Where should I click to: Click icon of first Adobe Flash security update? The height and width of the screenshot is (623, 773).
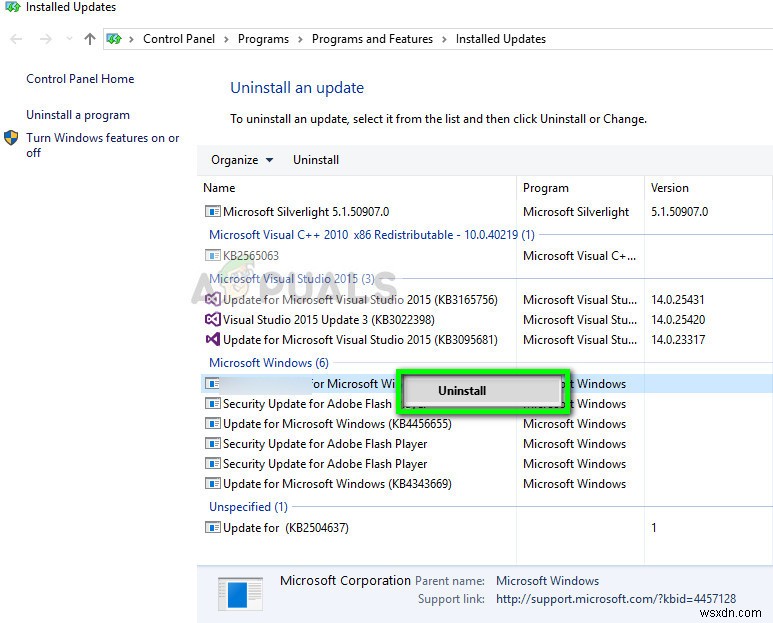[x=212, y=404]
